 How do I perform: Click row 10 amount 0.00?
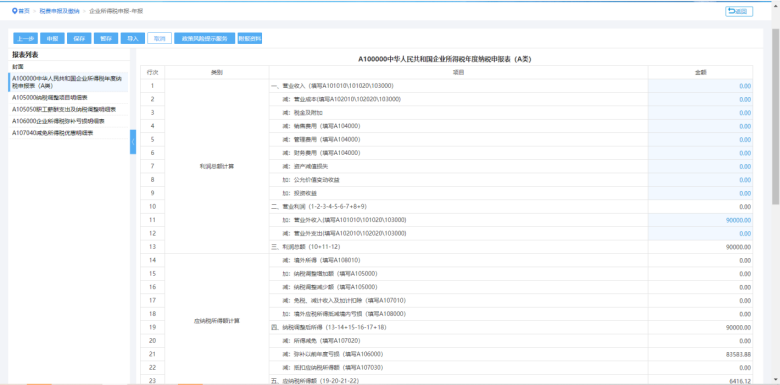[x=745, y=206]
